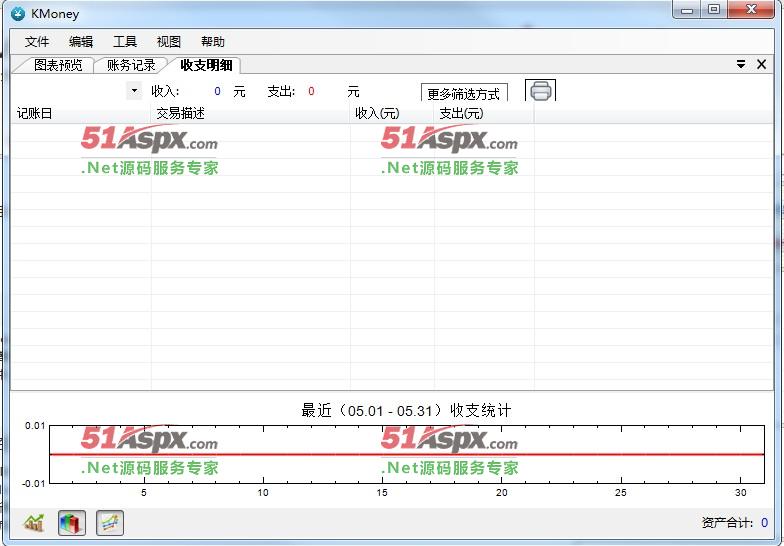This screenshot has height=546, width=784.
Task: Open the 文件 menu
Action: (37, 42)
